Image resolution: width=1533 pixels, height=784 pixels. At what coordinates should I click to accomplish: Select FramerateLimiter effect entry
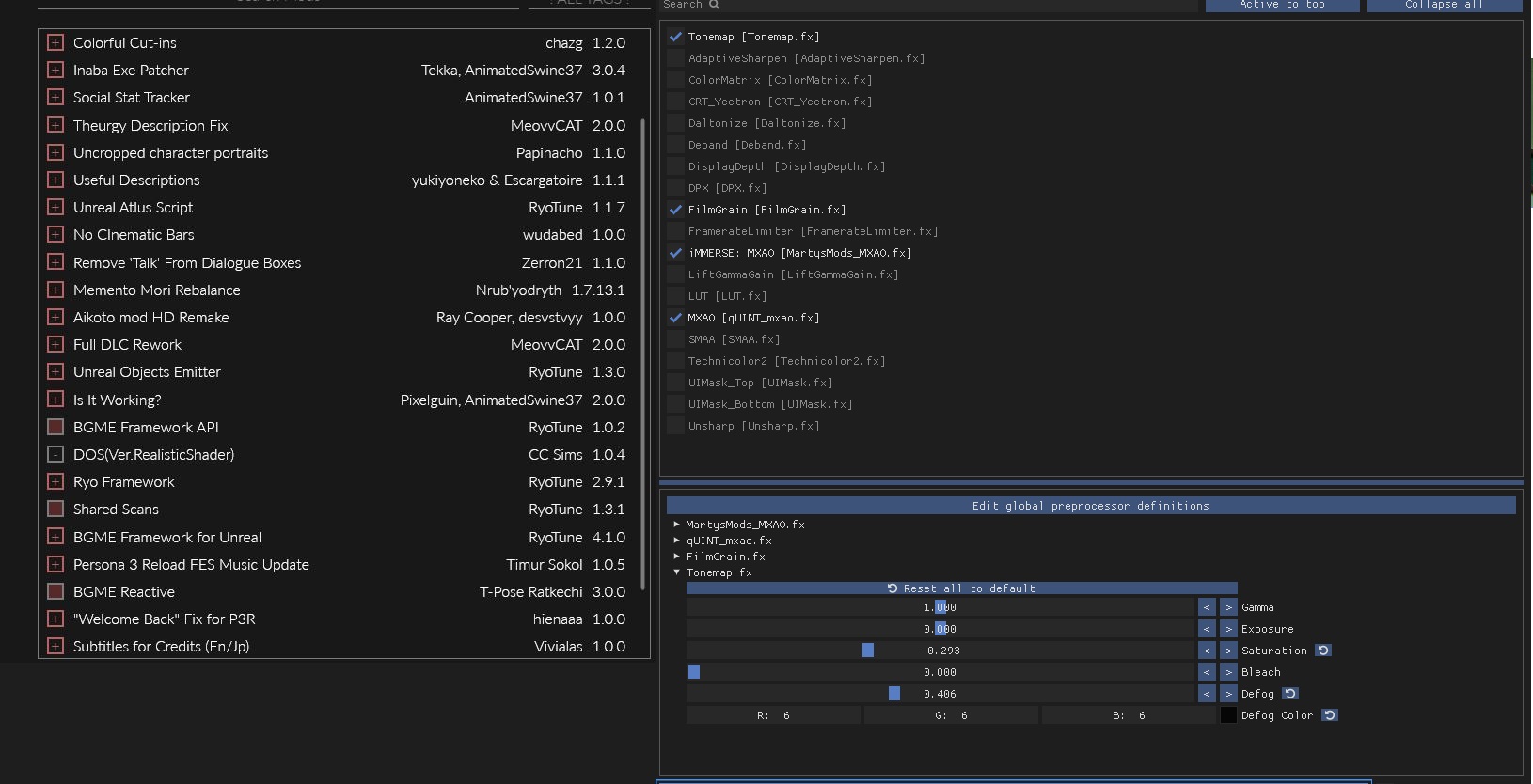tap(813, 231)
